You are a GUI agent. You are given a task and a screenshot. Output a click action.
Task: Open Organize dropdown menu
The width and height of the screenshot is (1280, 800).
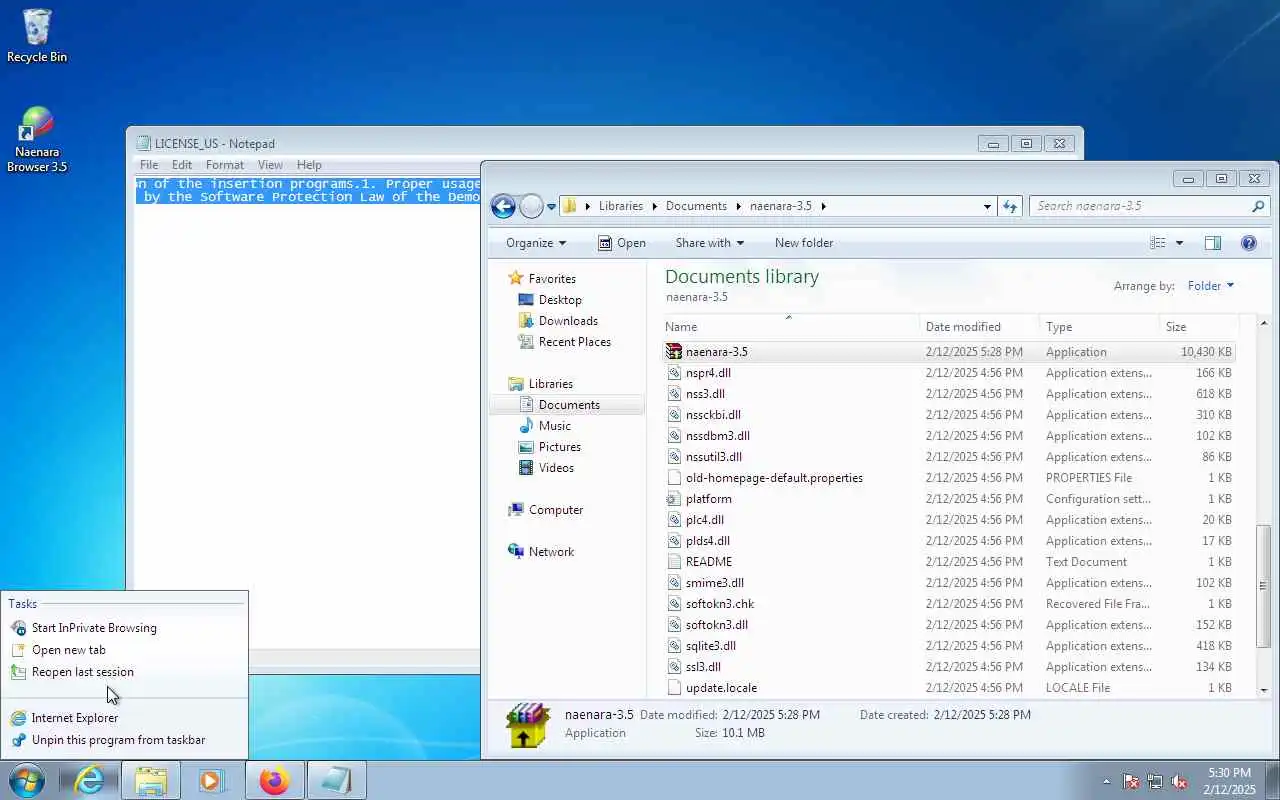536,243
